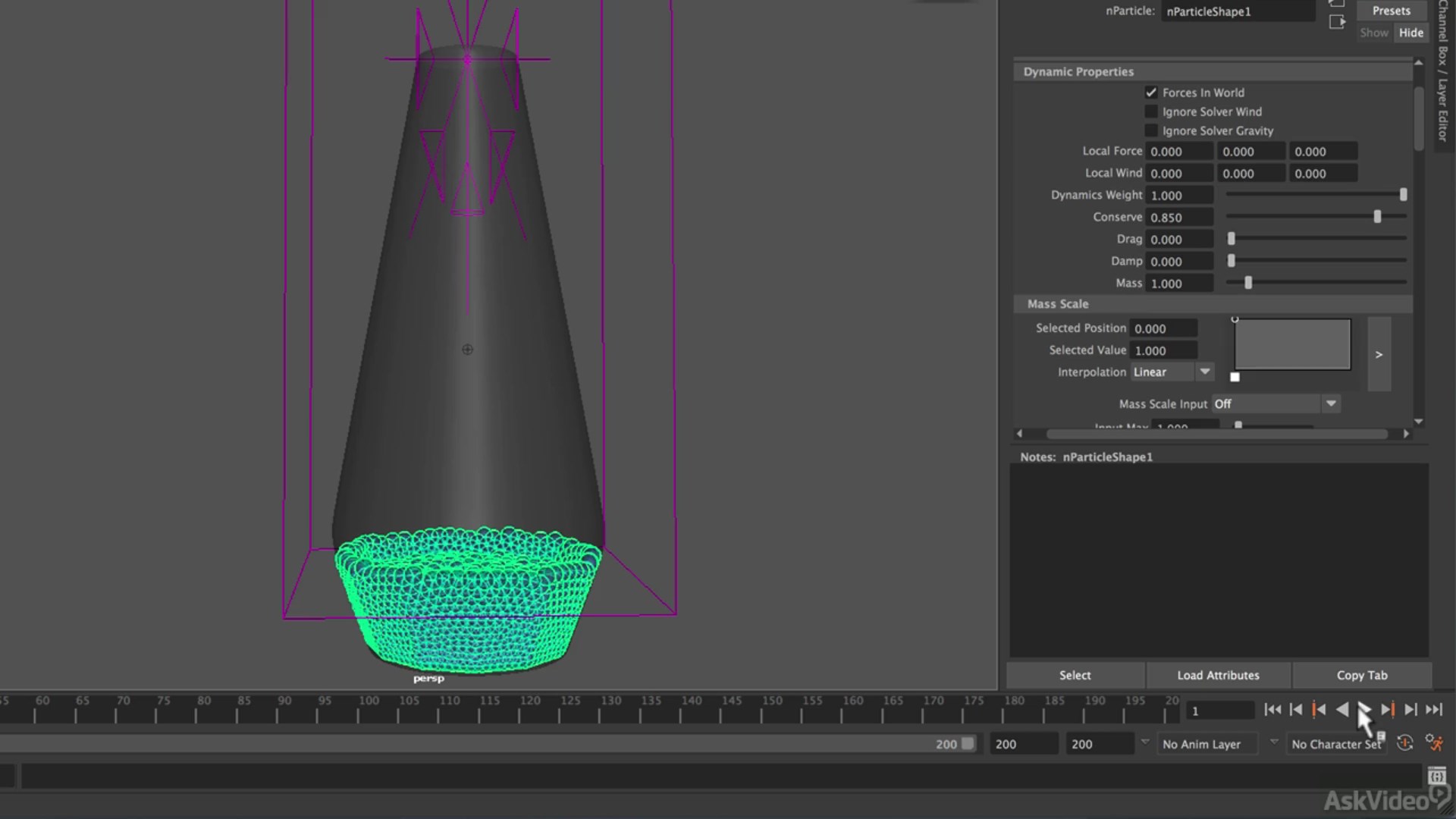This screenshot has height=819, width=1456.
Task: Collapse the Dynamic Properties section
Action: coord(1078,72)
